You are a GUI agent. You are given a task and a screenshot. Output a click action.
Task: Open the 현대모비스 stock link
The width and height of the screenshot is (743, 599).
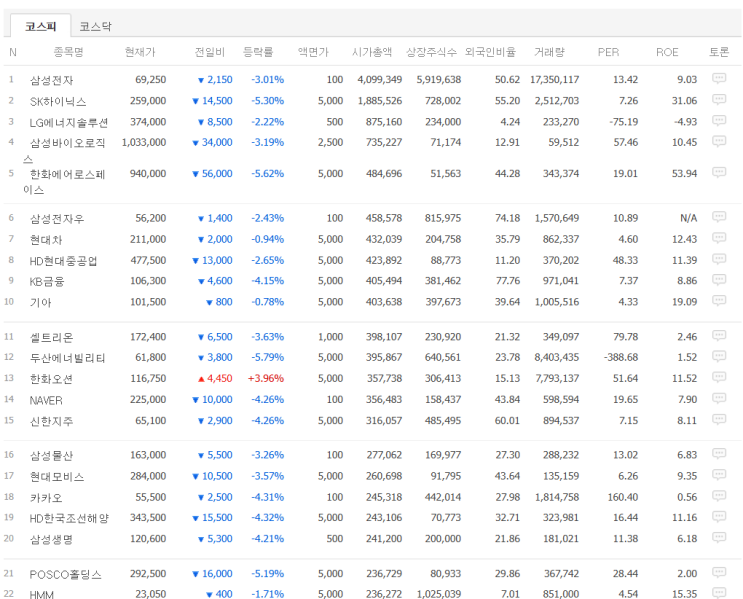click(57, 477)
